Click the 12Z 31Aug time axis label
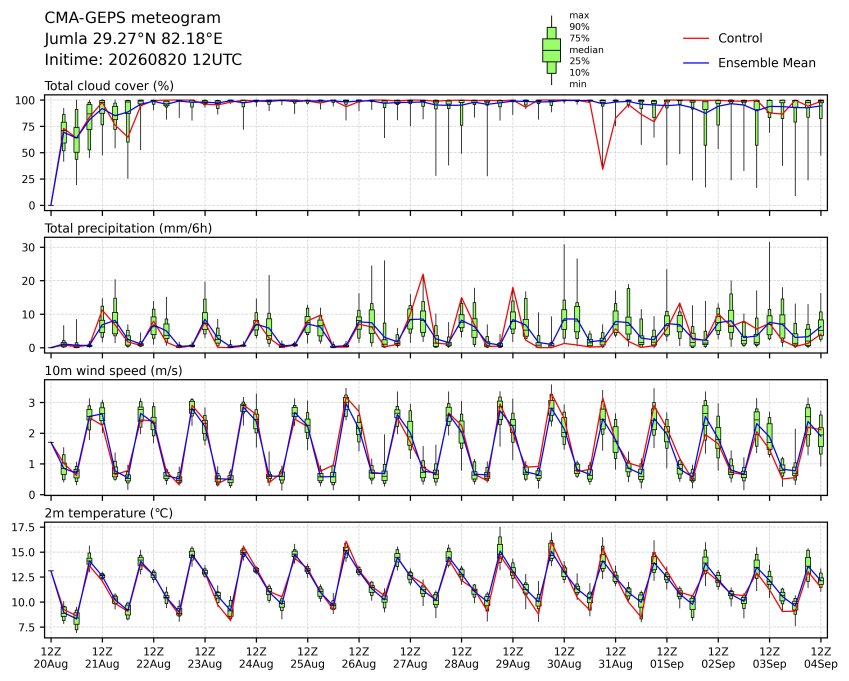This screenshot has height=681, width=849. [615, 658]
